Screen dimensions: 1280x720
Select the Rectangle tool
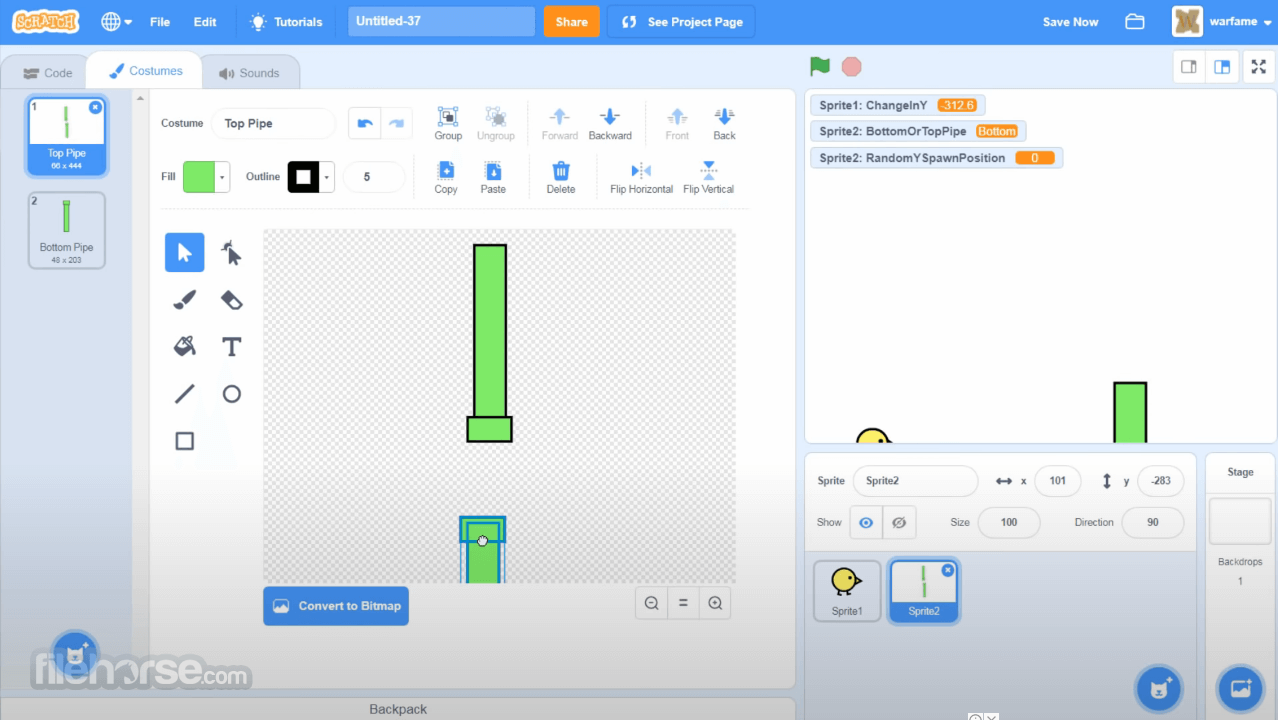185,441
